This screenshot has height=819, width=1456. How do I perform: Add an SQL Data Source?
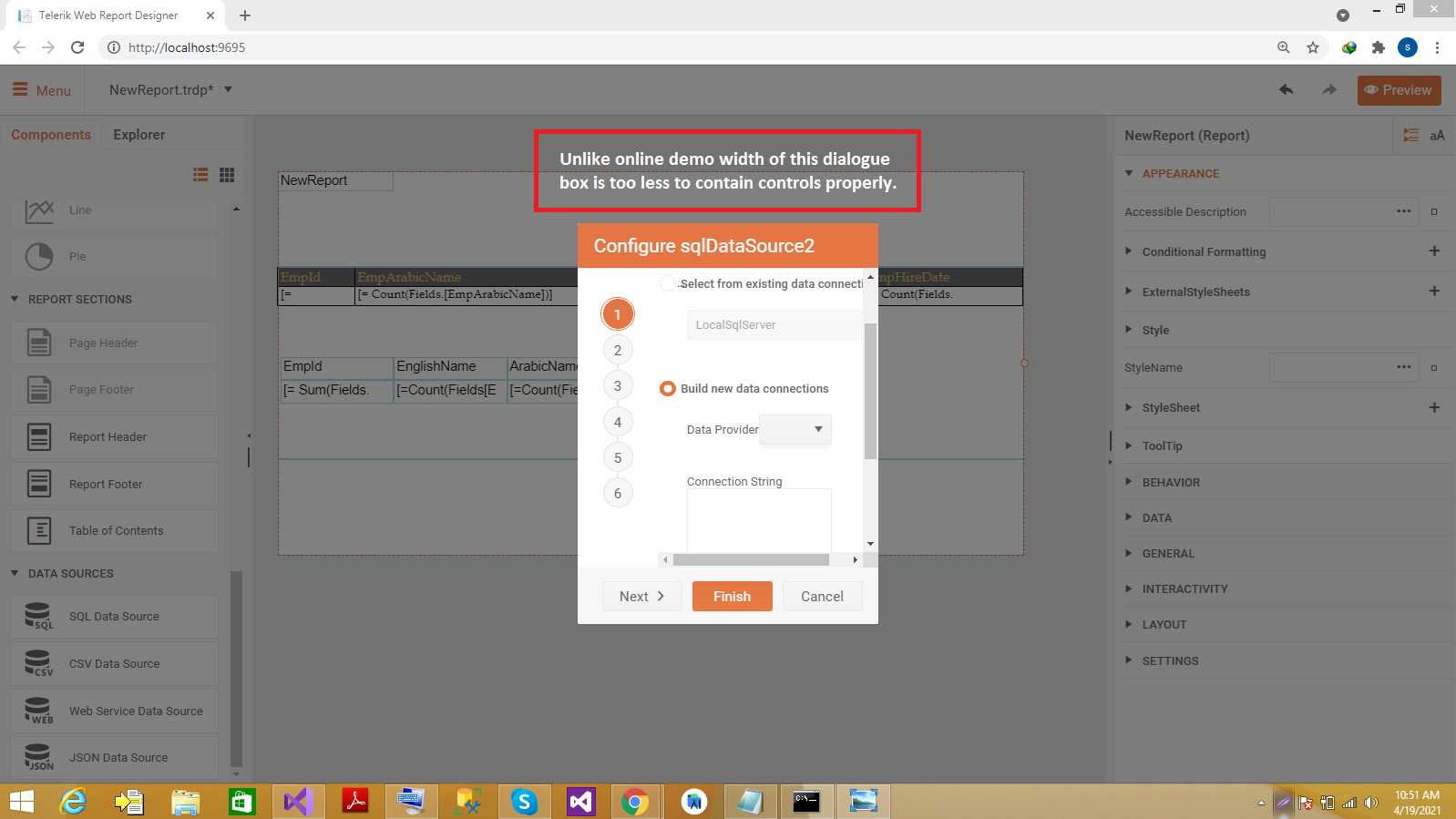(115, 617)
